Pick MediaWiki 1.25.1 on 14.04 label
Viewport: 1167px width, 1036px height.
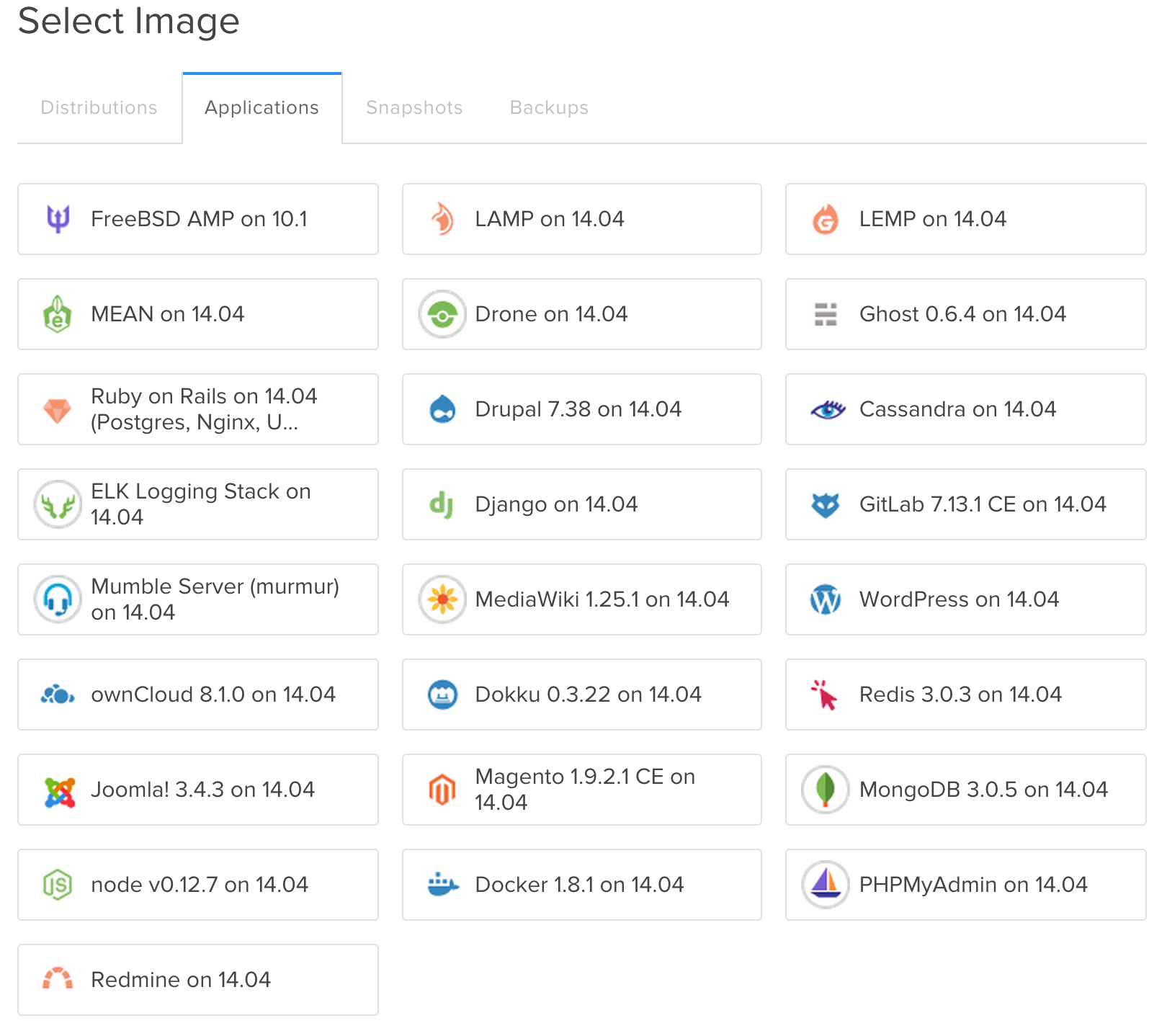click(602, 599)
